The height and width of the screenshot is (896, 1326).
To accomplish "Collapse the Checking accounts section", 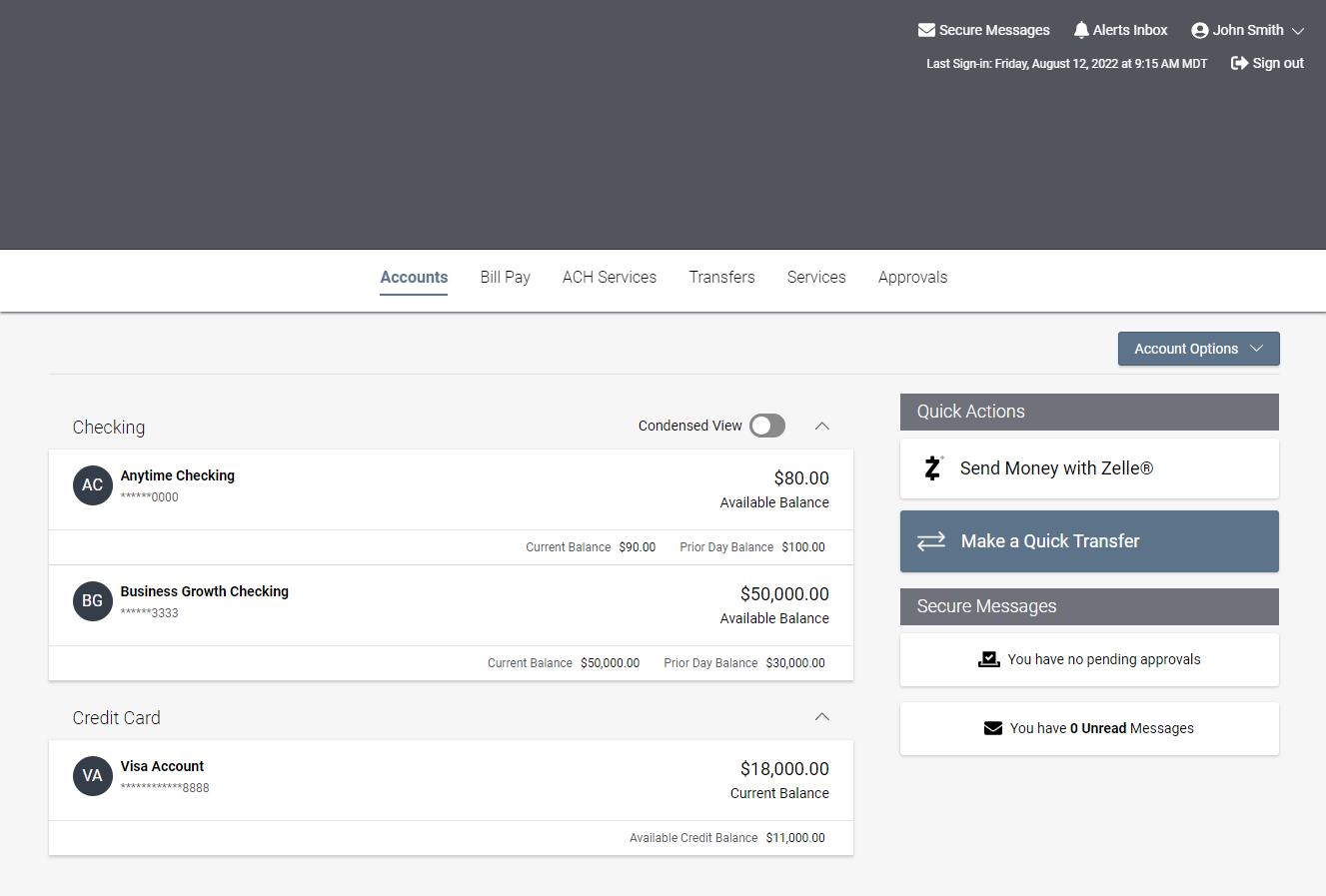I will tap(822, 427).
